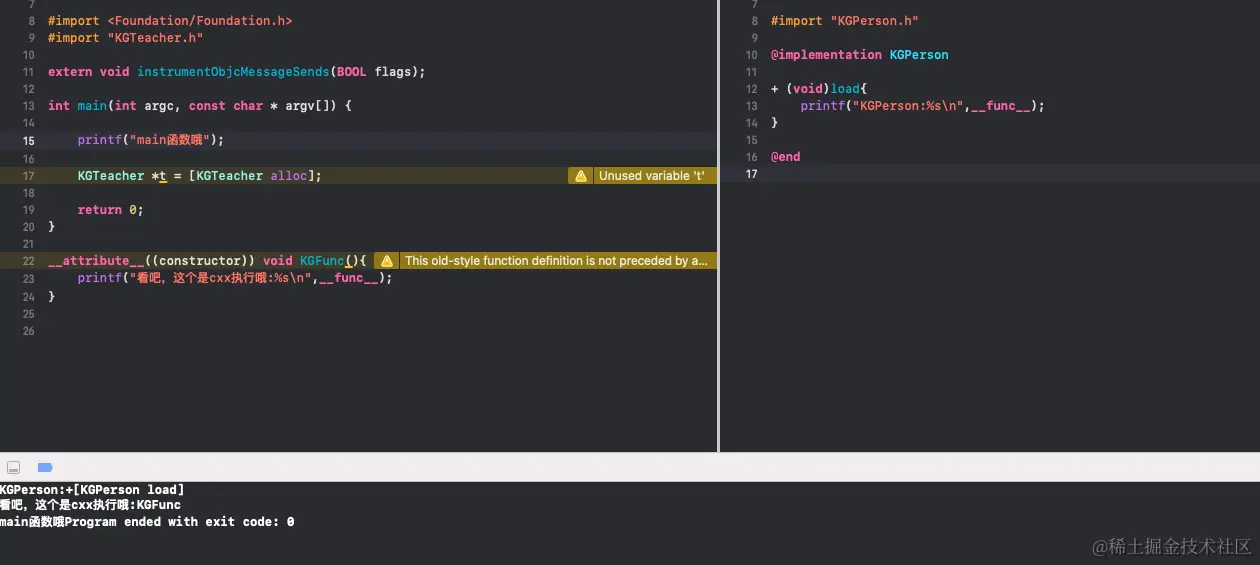Click highlighted line number 17 in the right editor

click(x=751, y=174)
